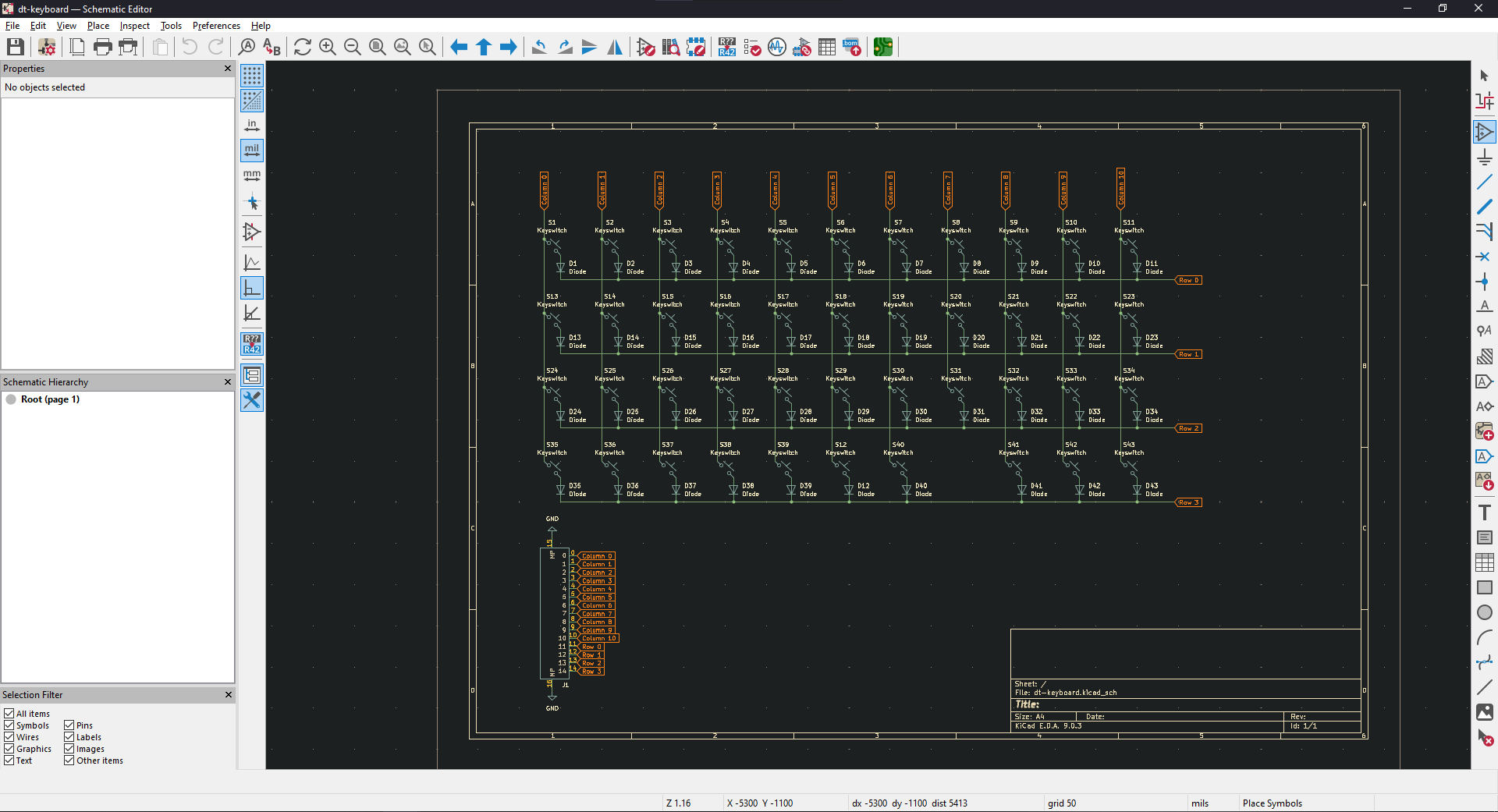Open the Find tool (magnifier icon)
Image resolution: width=1498 pixels, height=812 pixels.
247,47
